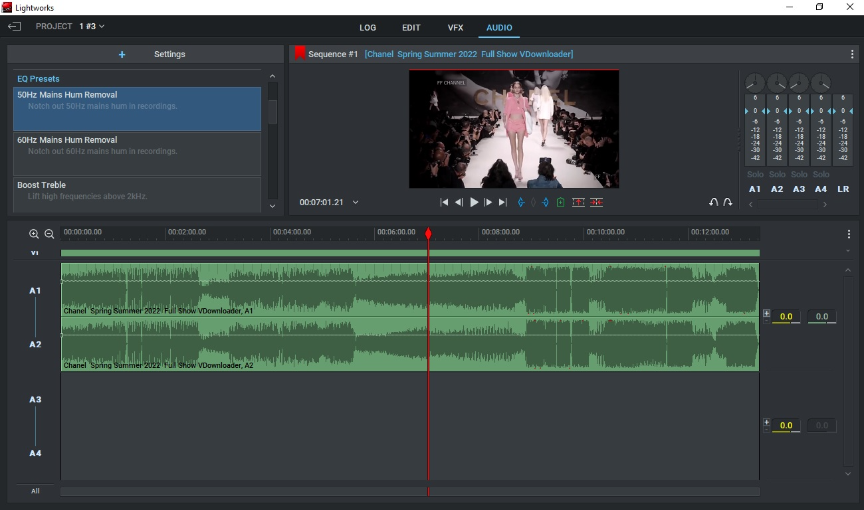Click the blue mark out icon
Viewport: 864px width, 510px height.
(545, 203)
